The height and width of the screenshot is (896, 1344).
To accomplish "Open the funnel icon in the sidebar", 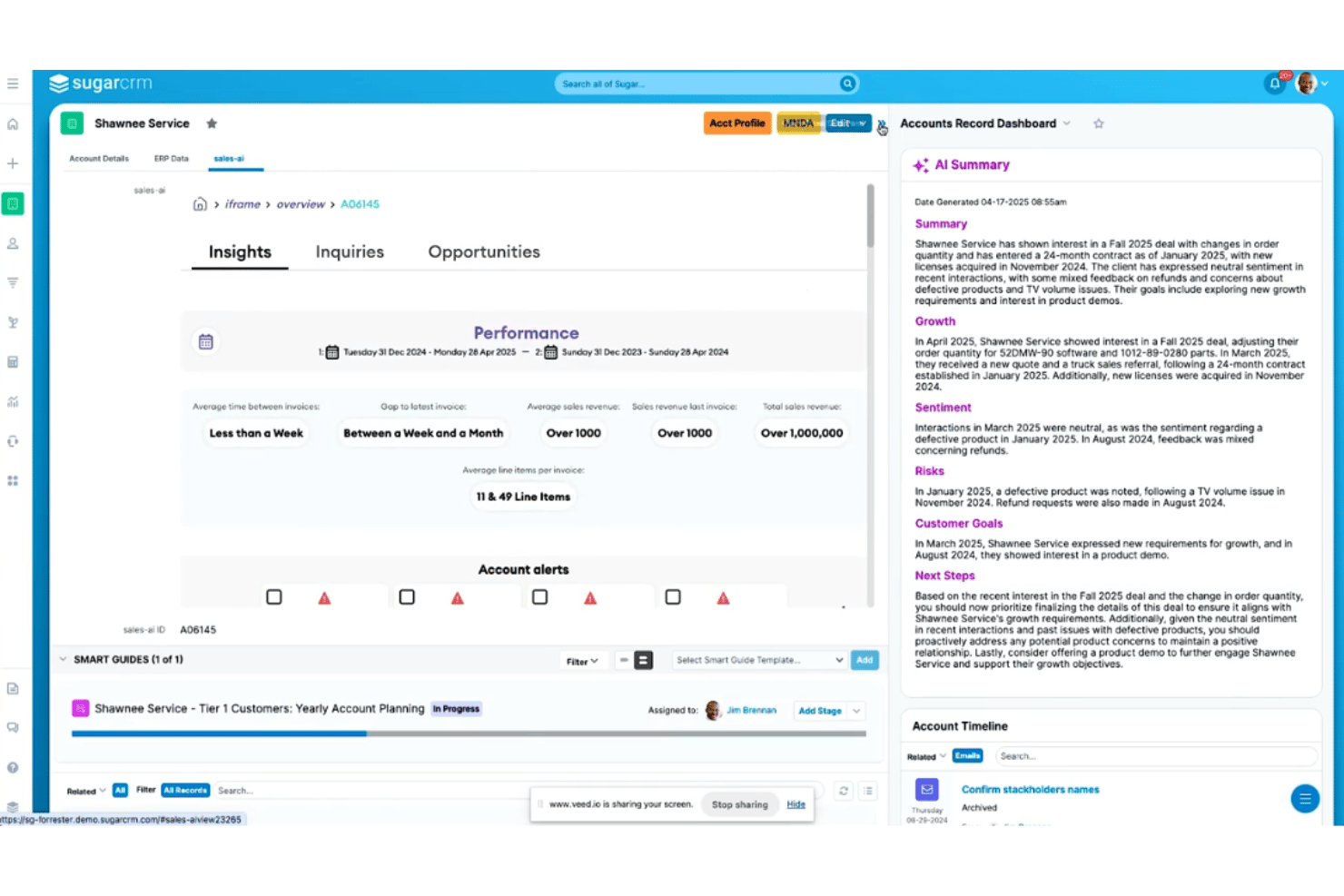I will pyautogui.click(x=13, y=282).
